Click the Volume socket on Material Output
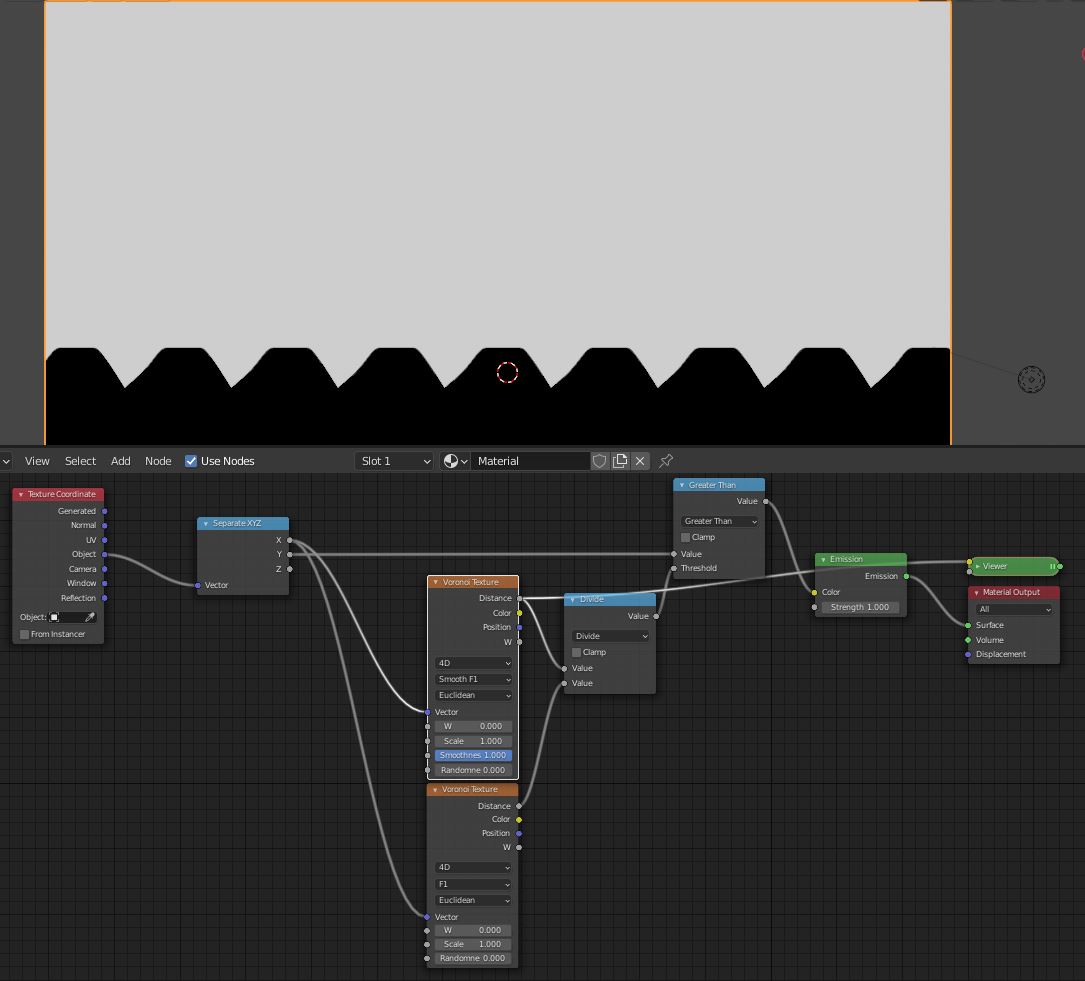Image resolution: width=1085 pixels, height=981 pixels. tap(968, 640)
